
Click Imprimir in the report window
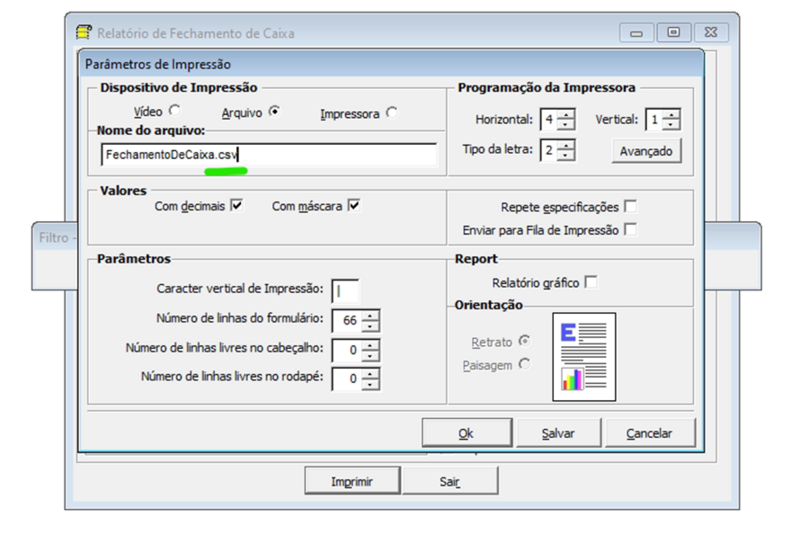coord(352,481)
